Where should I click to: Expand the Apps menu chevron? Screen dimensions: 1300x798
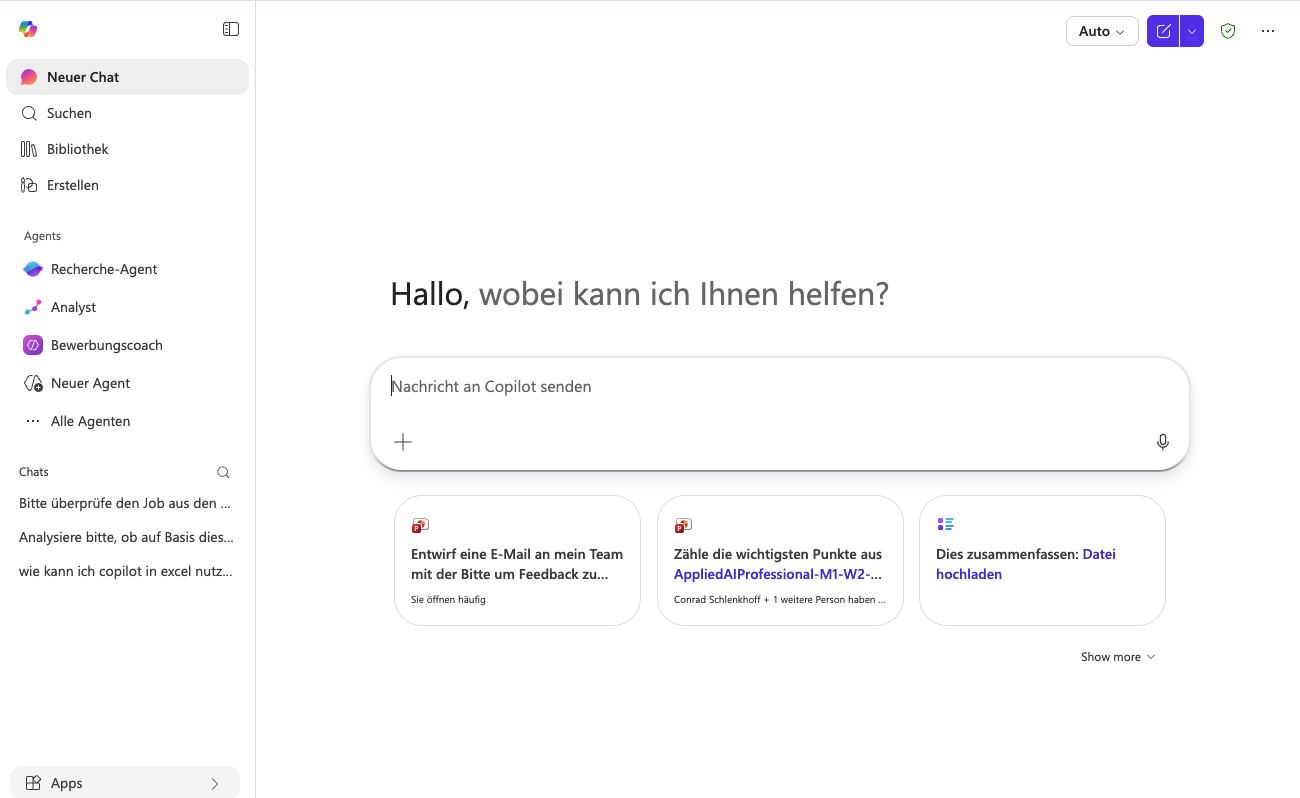214,783
